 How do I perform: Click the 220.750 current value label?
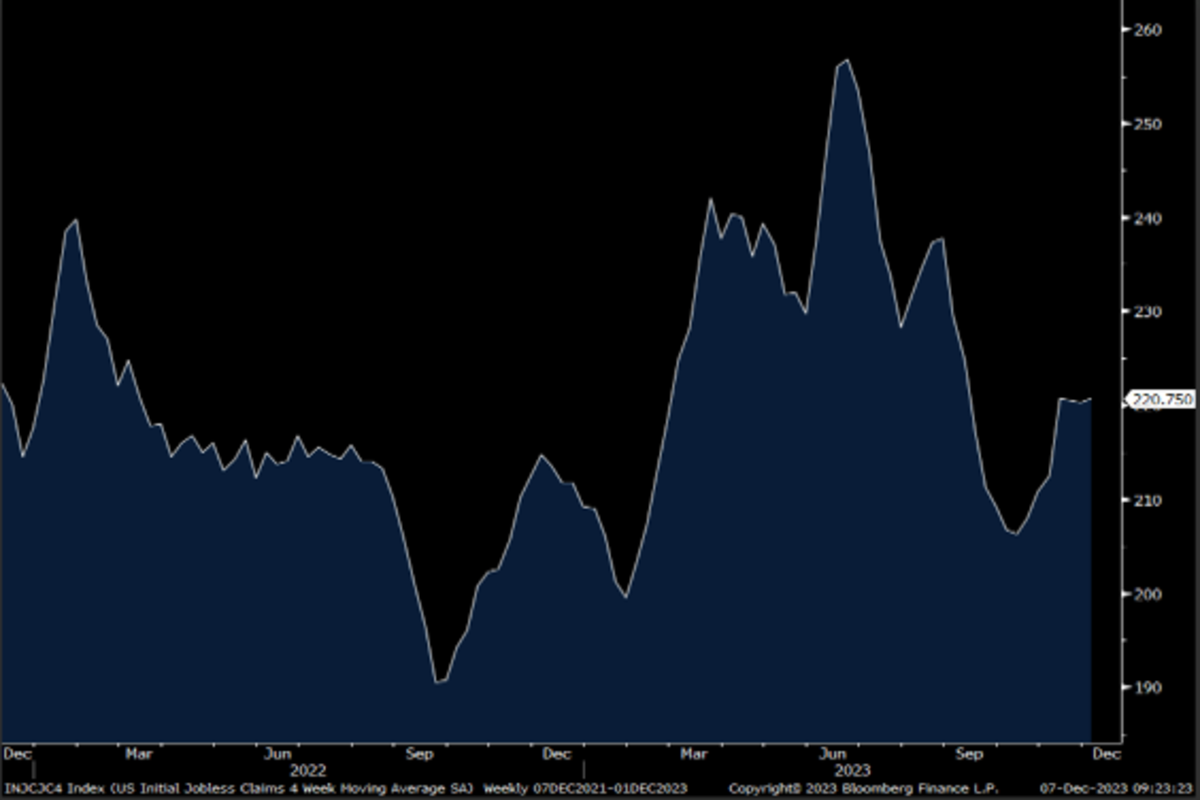pyautogui.click(x=1162, y=400)
